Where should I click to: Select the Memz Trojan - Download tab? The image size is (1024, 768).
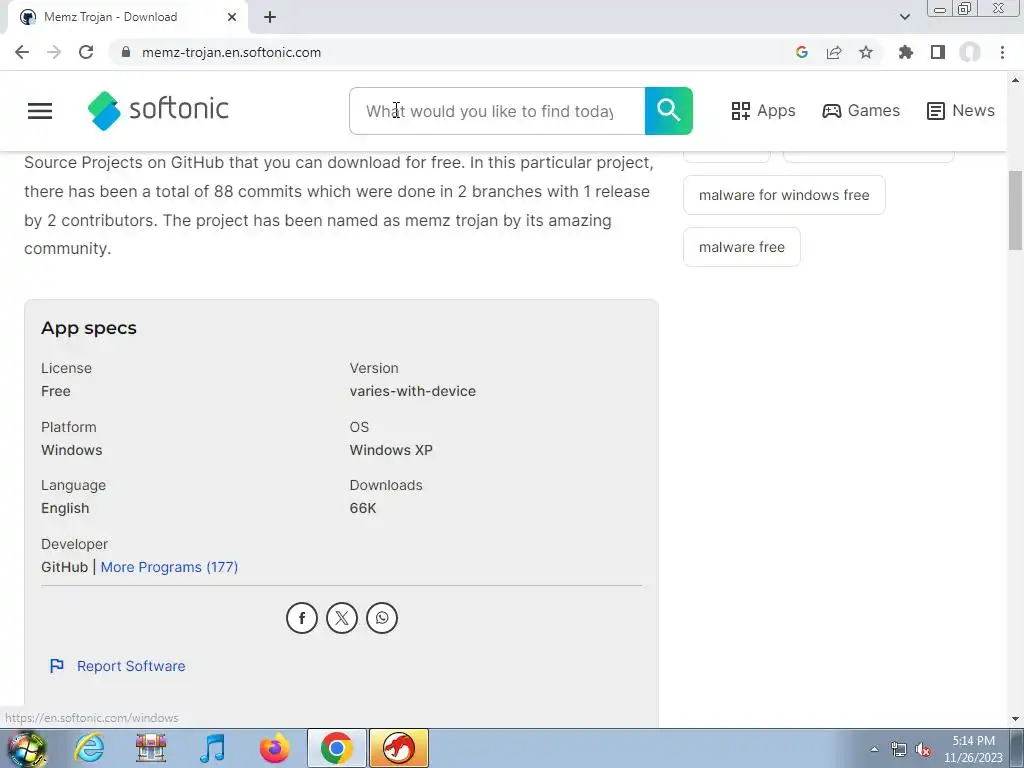click(127, 17)
